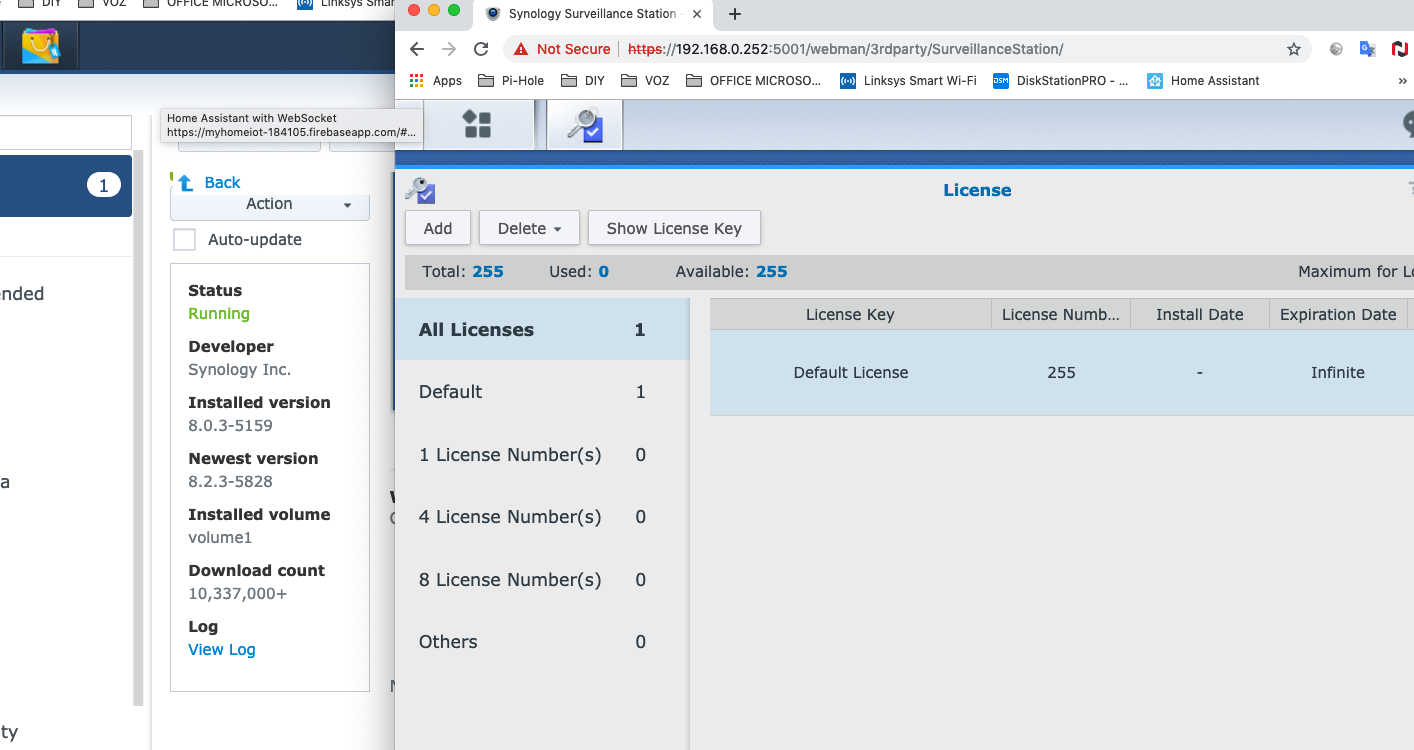The image size is (1414, 750).
Task: Select the Default License row
Action: [x=1061, y=373]
